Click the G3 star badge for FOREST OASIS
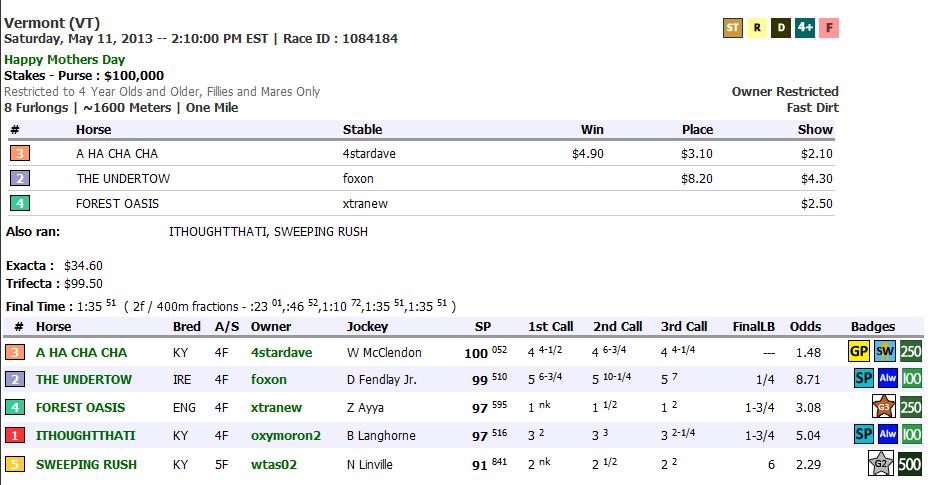 click(884, 407)
